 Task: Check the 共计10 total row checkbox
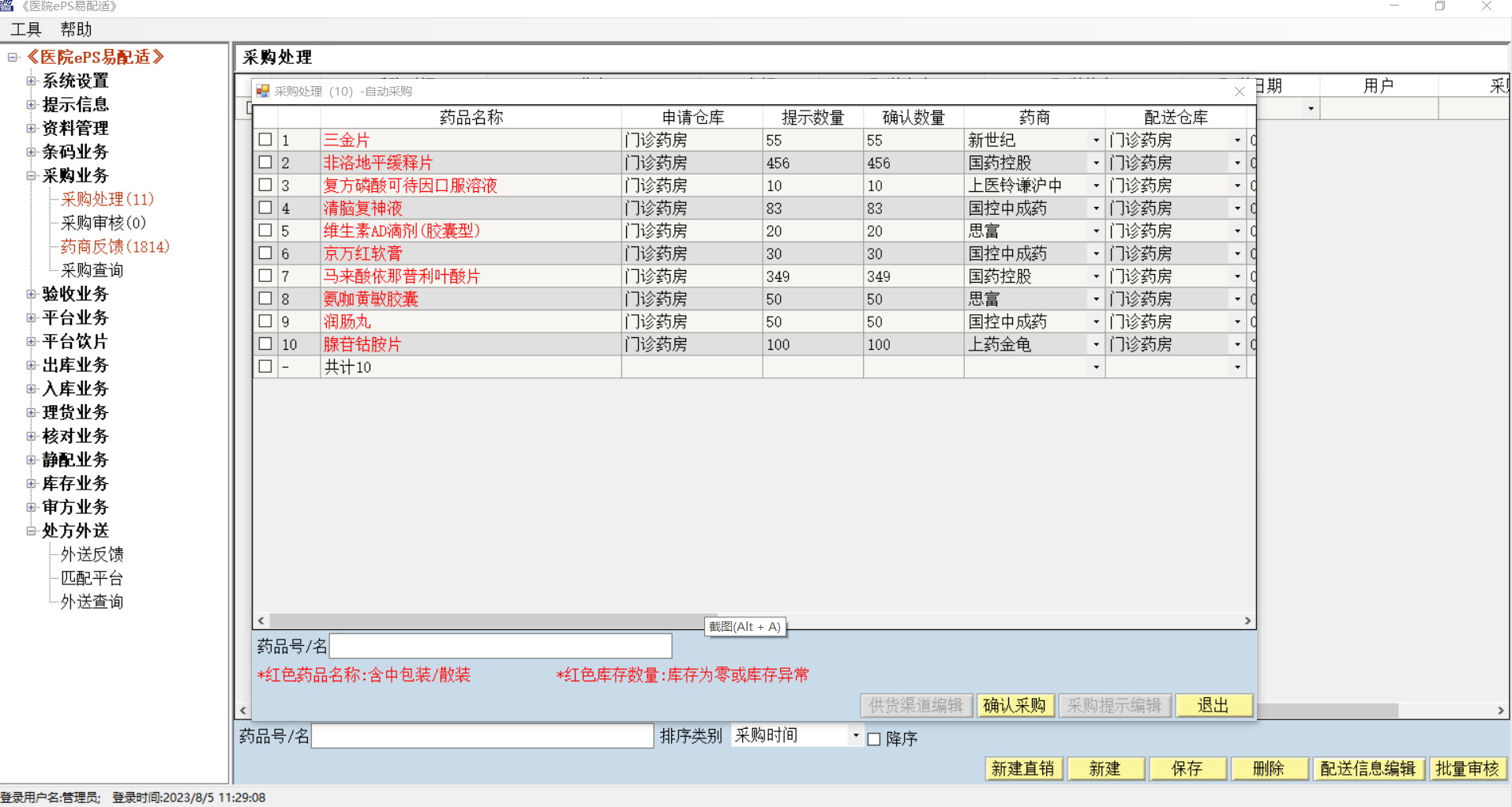click(265, 367)
